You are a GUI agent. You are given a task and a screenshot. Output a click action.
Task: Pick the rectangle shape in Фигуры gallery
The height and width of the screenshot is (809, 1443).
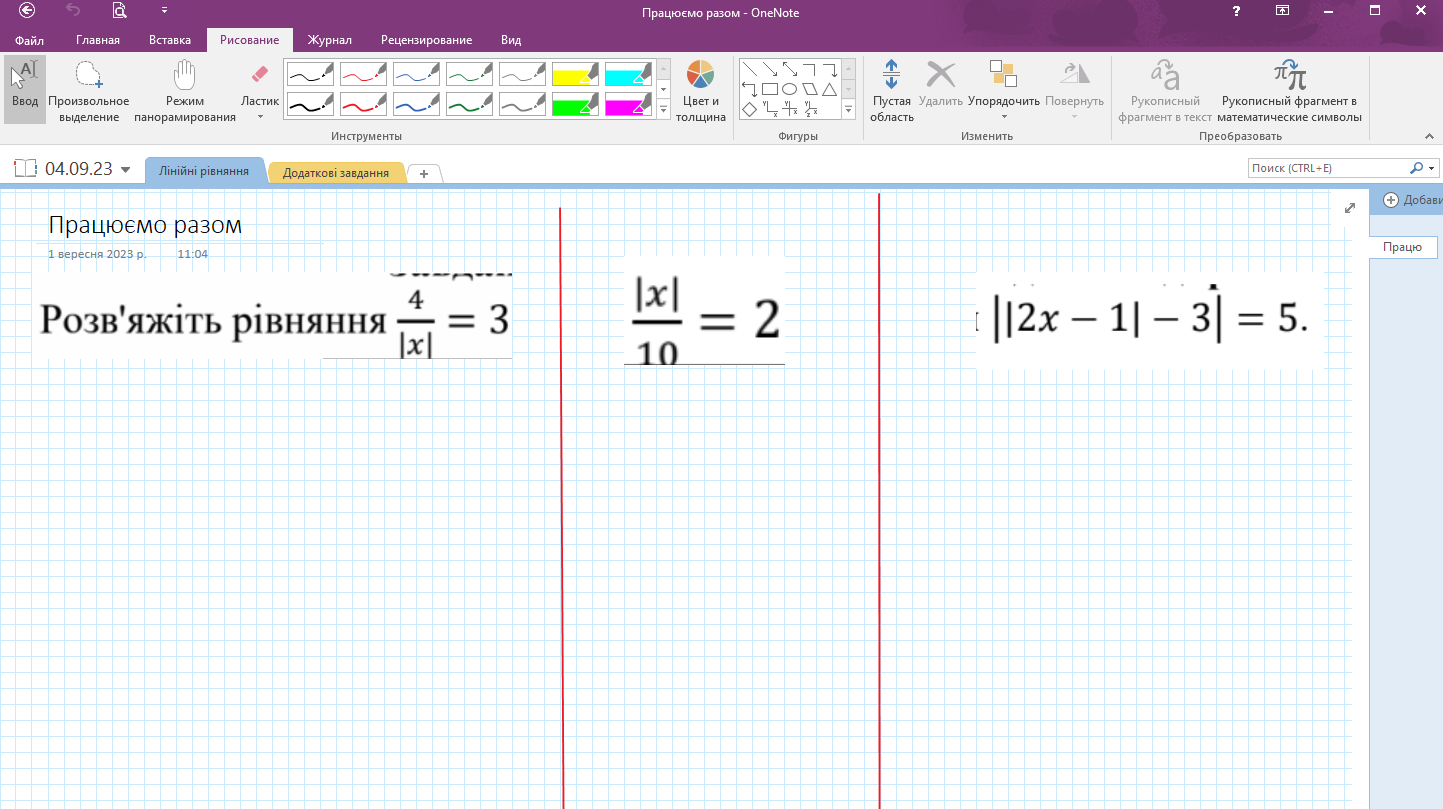(769, 89)
